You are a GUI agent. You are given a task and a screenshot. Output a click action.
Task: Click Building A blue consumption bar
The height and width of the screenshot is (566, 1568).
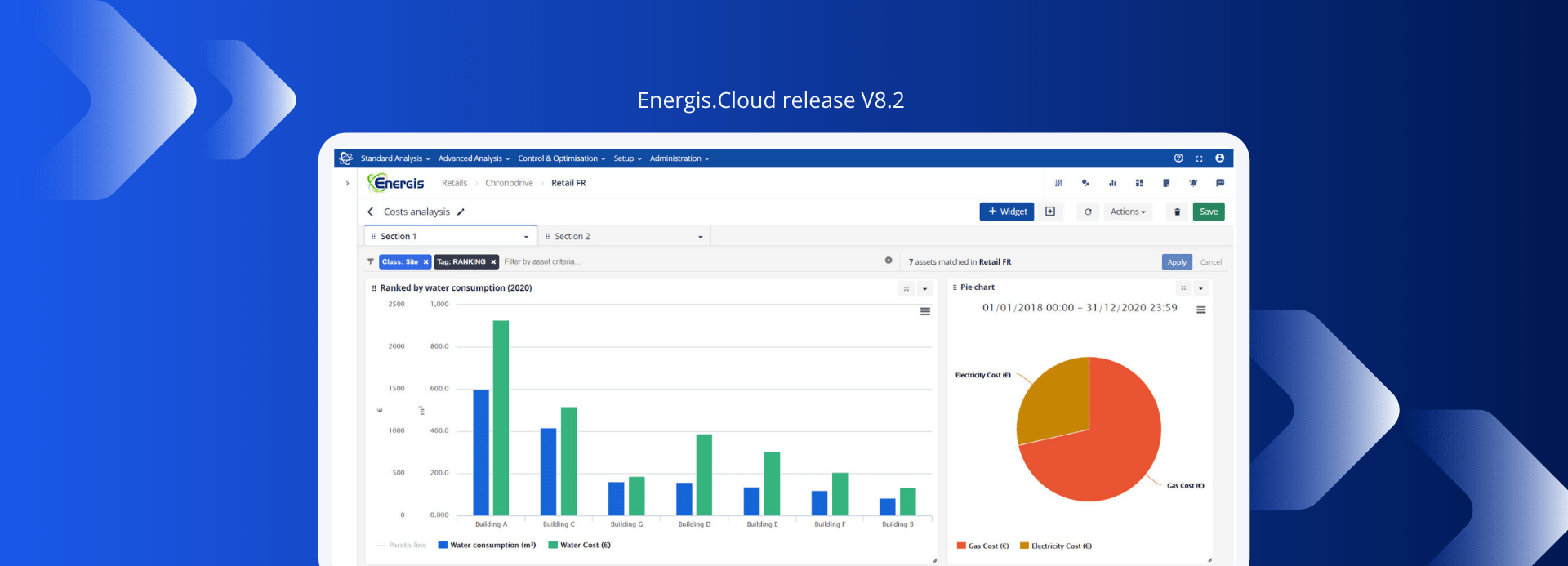pos(481,452)
